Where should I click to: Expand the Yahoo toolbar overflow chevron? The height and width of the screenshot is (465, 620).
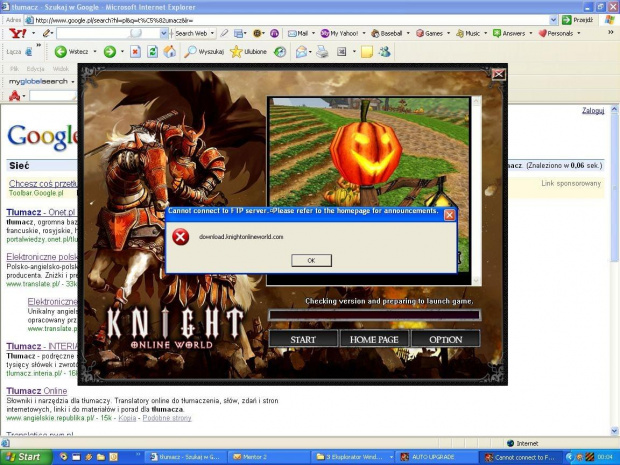611,32
